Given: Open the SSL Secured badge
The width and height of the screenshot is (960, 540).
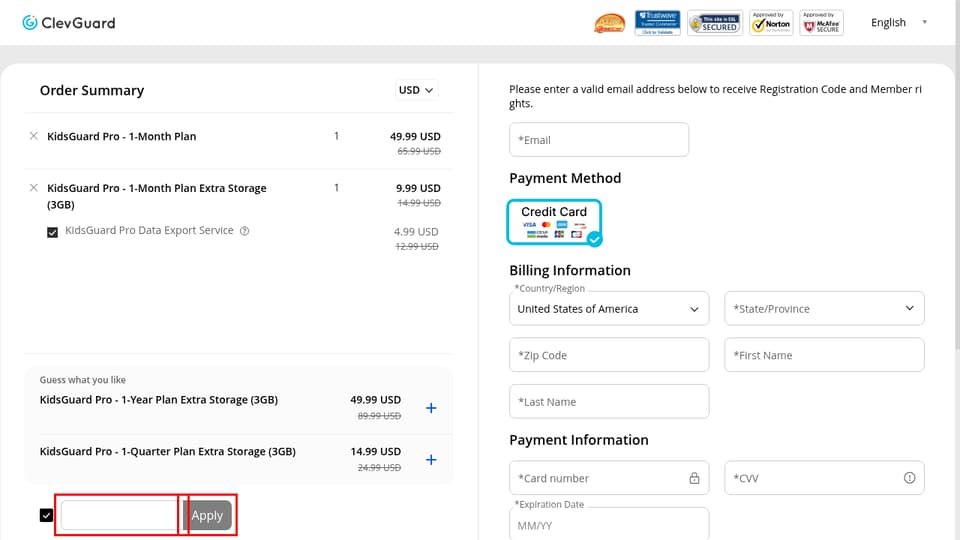Looking at the screenshot, I should coord(714,23).
